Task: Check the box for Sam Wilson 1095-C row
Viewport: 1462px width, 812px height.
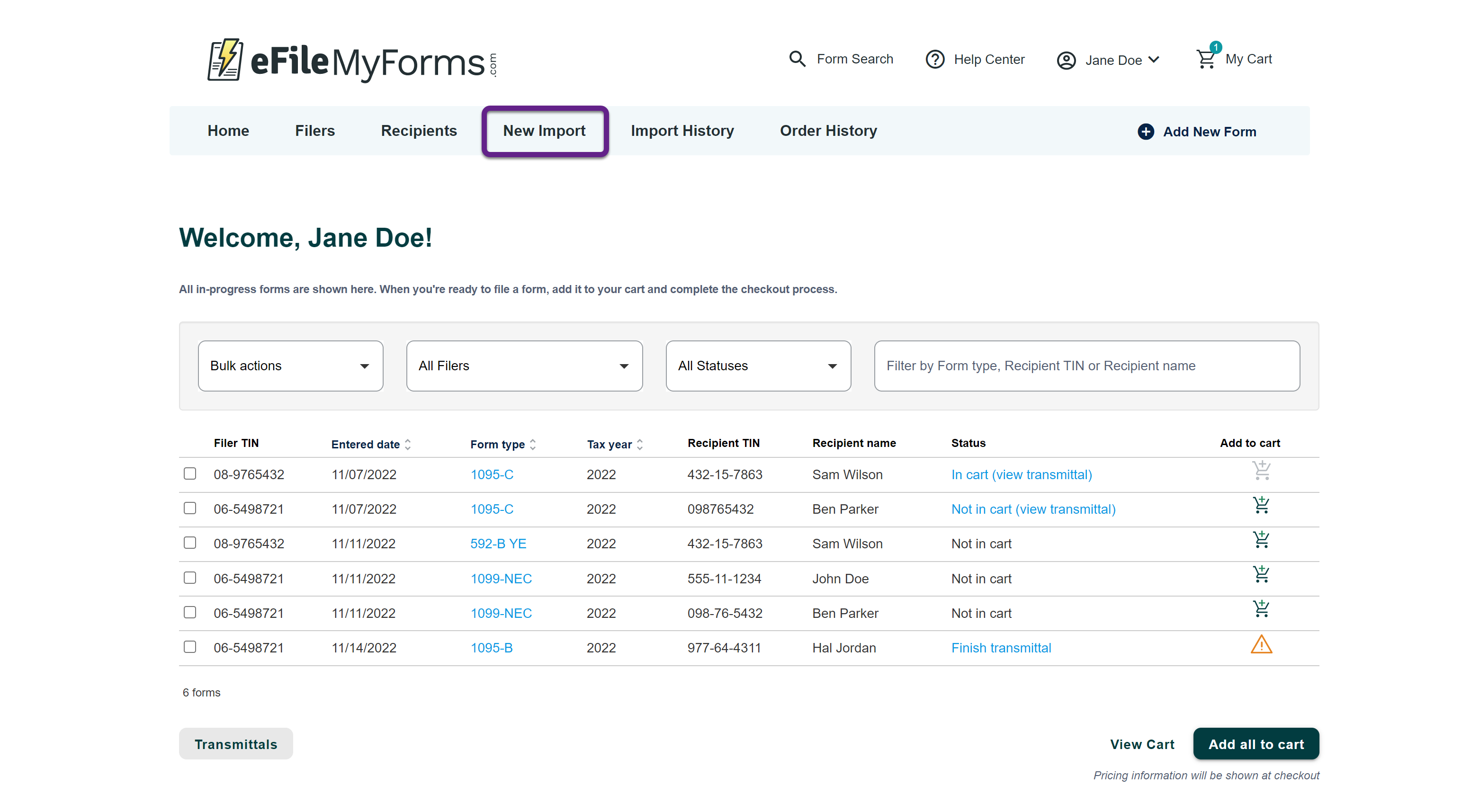Action: tap(190, 474)
